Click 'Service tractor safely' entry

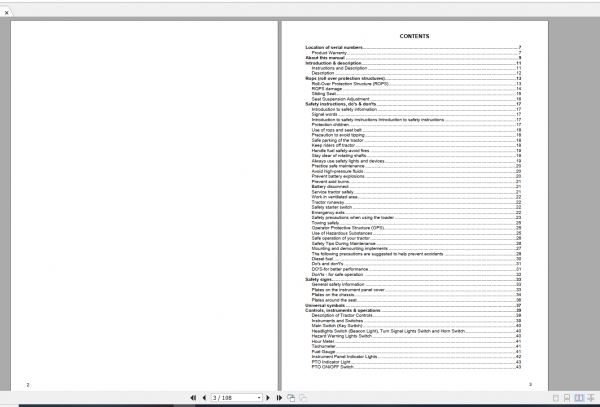click(x=333, y=192)
